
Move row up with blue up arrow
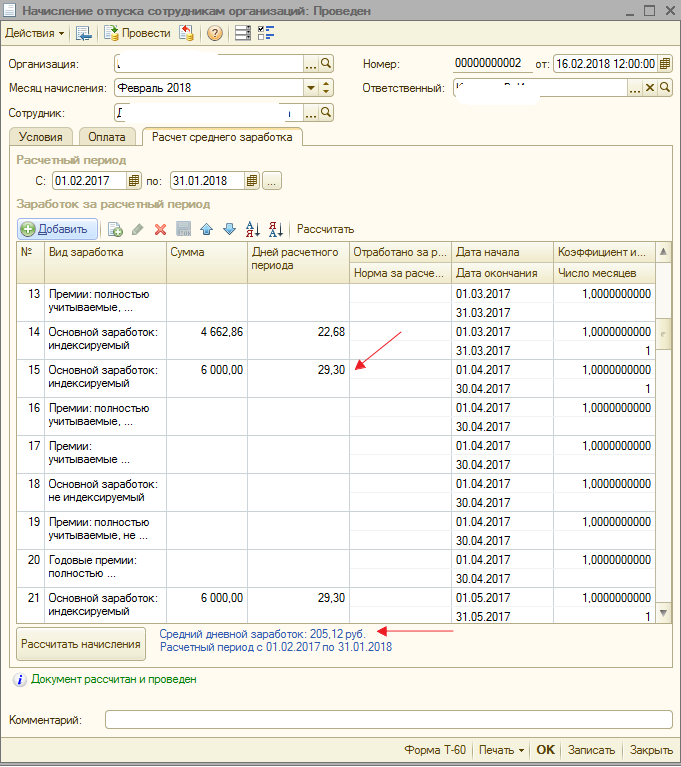206,229
